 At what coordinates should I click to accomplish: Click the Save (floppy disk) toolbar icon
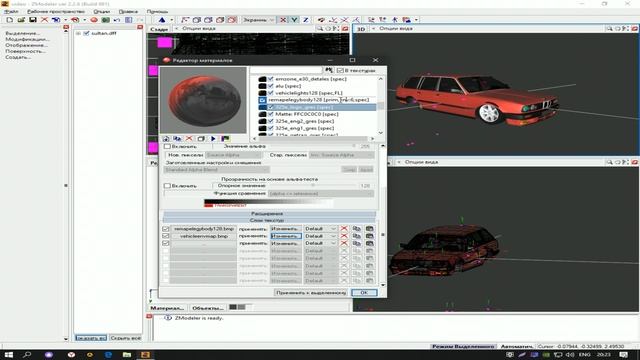point(33,20)
